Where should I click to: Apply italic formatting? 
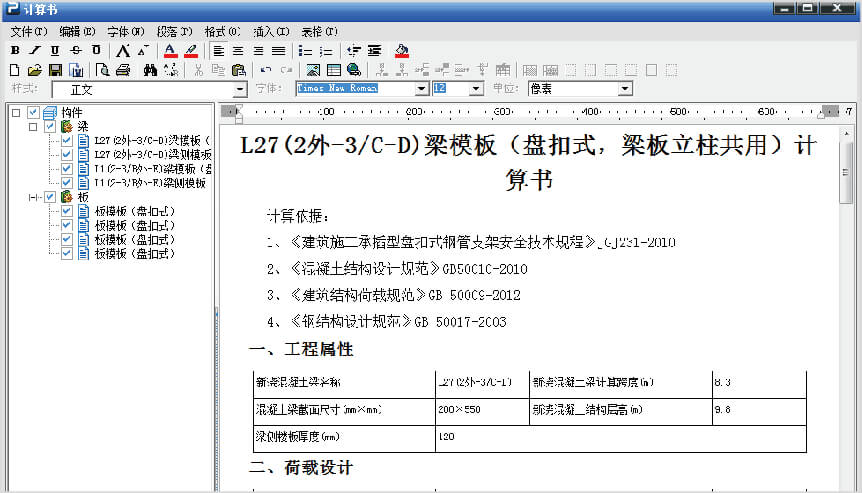35,50
